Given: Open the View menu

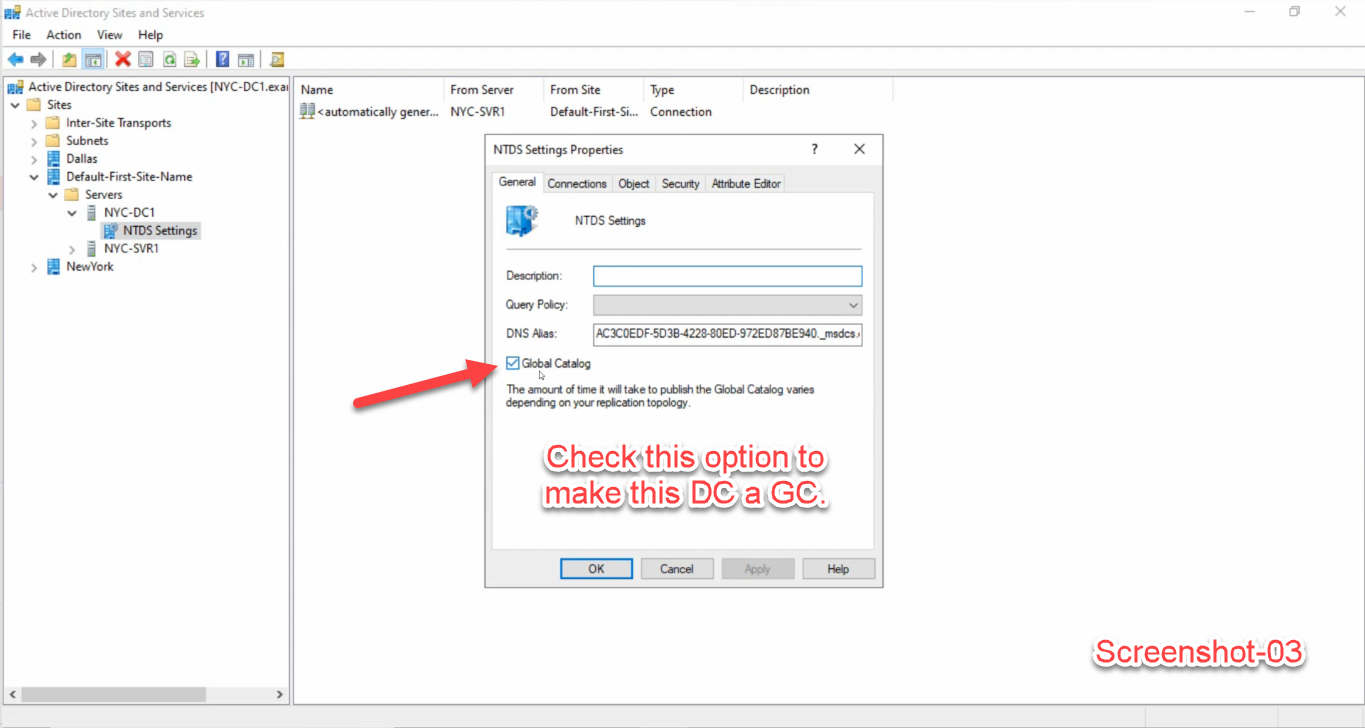Looking at the screenshot, I should tap(110, 35).
